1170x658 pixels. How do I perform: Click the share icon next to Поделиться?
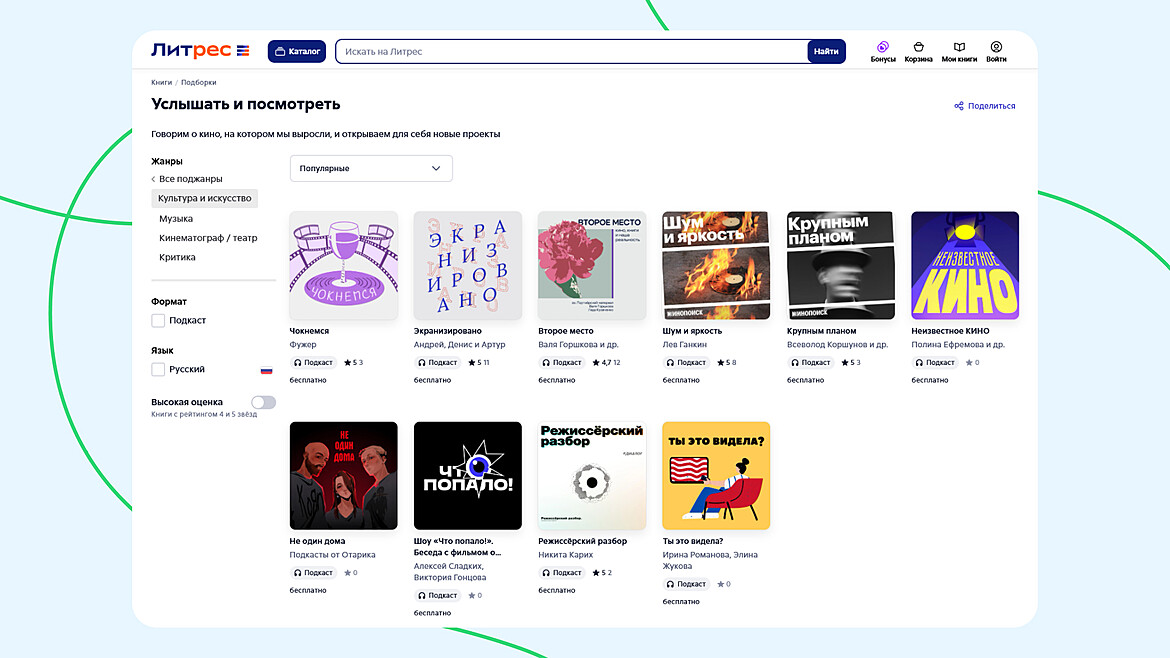point(959,106)
